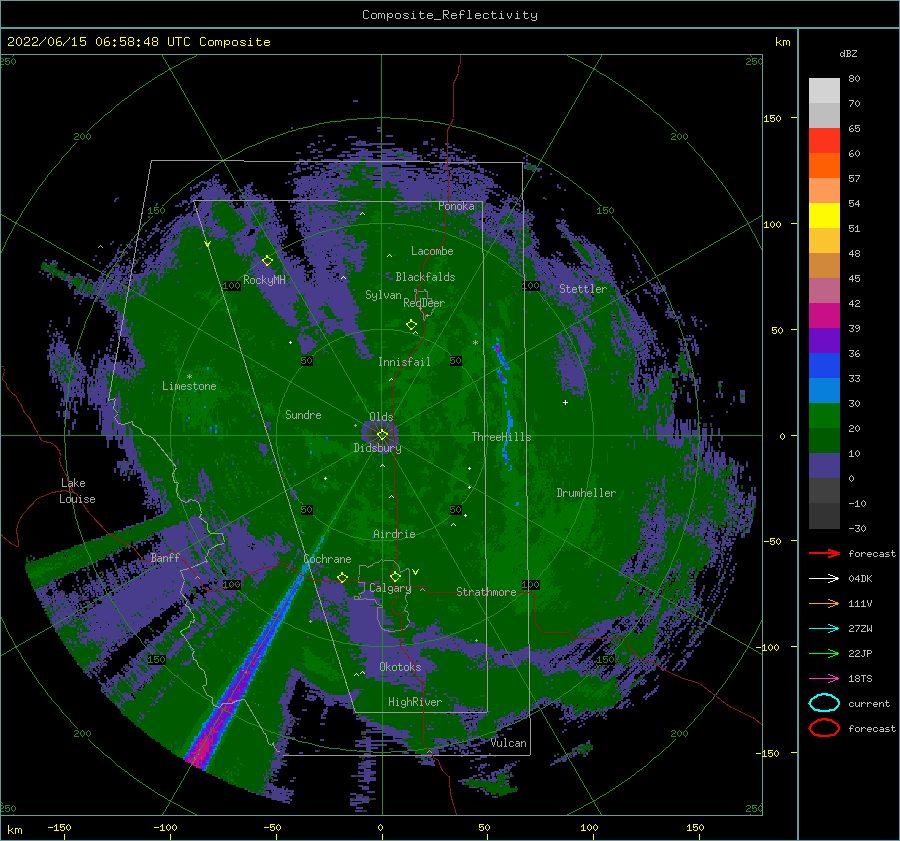The height and width of the screenshot is (841, 900).
Task: Click the red forecast arrow in legend
Action: point(824,553)
